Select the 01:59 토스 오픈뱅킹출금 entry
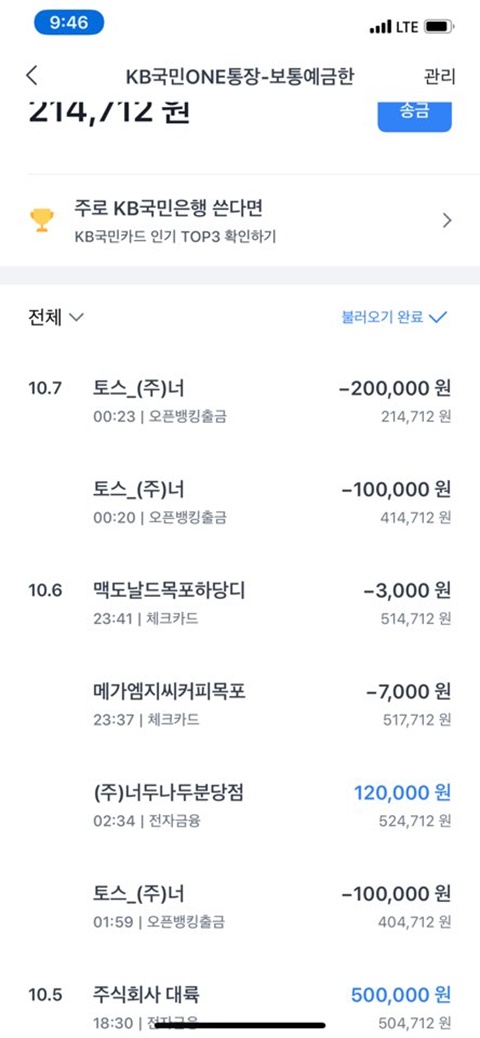The image size is (480, 1038). pos(240,906)
